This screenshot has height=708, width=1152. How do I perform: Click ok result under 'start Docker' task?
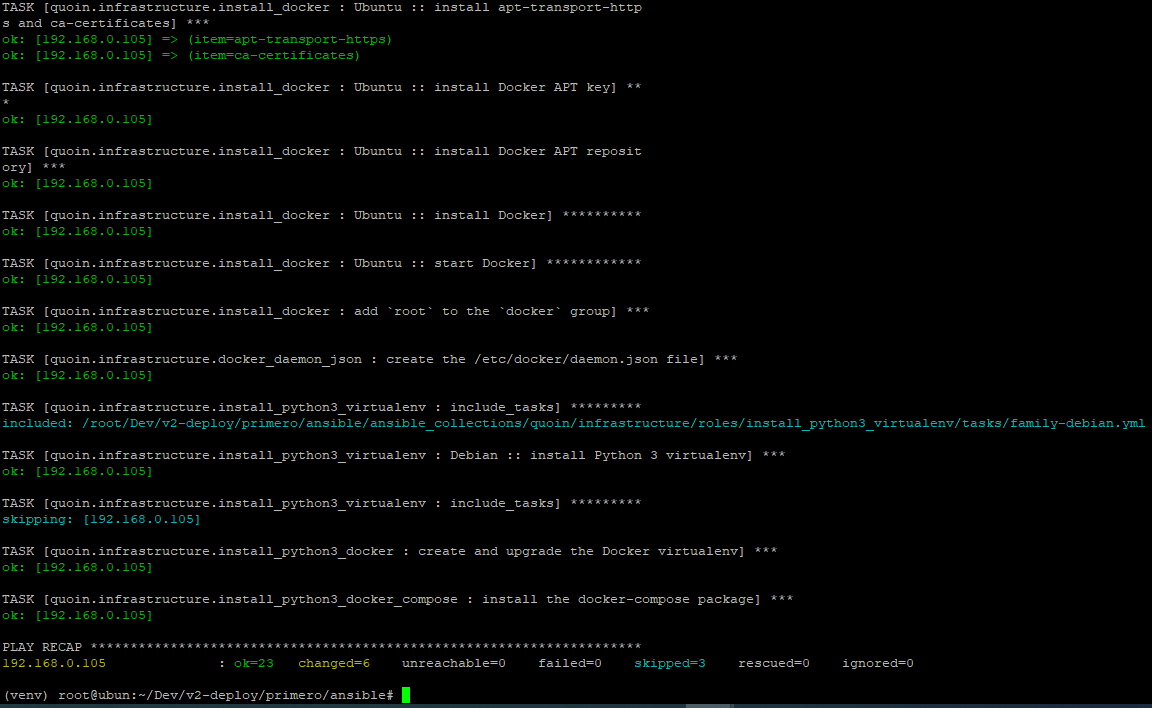77,280
